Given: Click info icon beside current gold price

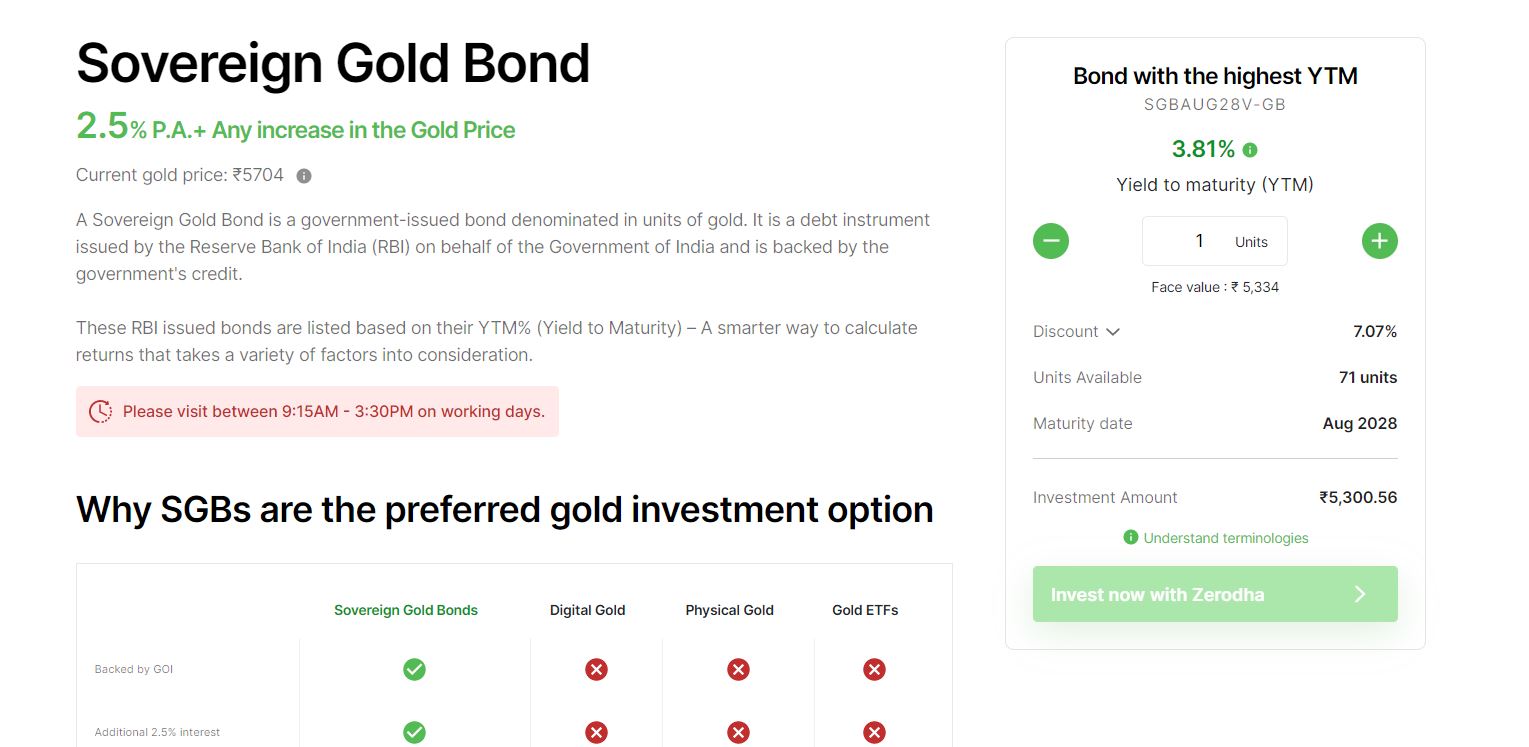Looking at the screenshot, I should pos(304,176).
